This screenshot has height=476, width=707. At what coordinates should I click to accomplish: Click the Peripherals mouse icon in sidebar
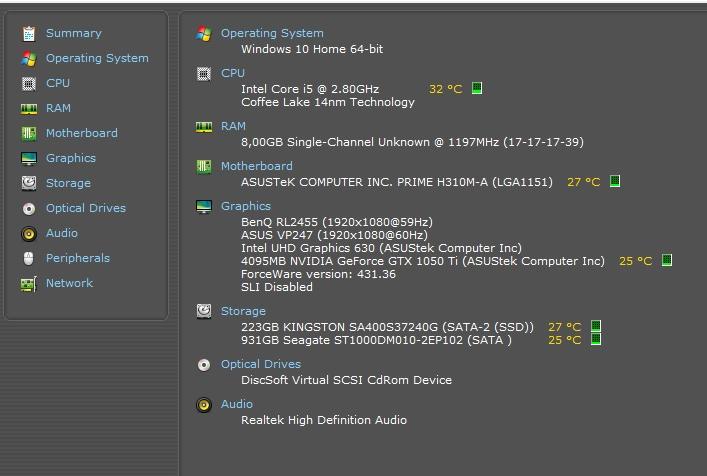(x=28, y=258)
